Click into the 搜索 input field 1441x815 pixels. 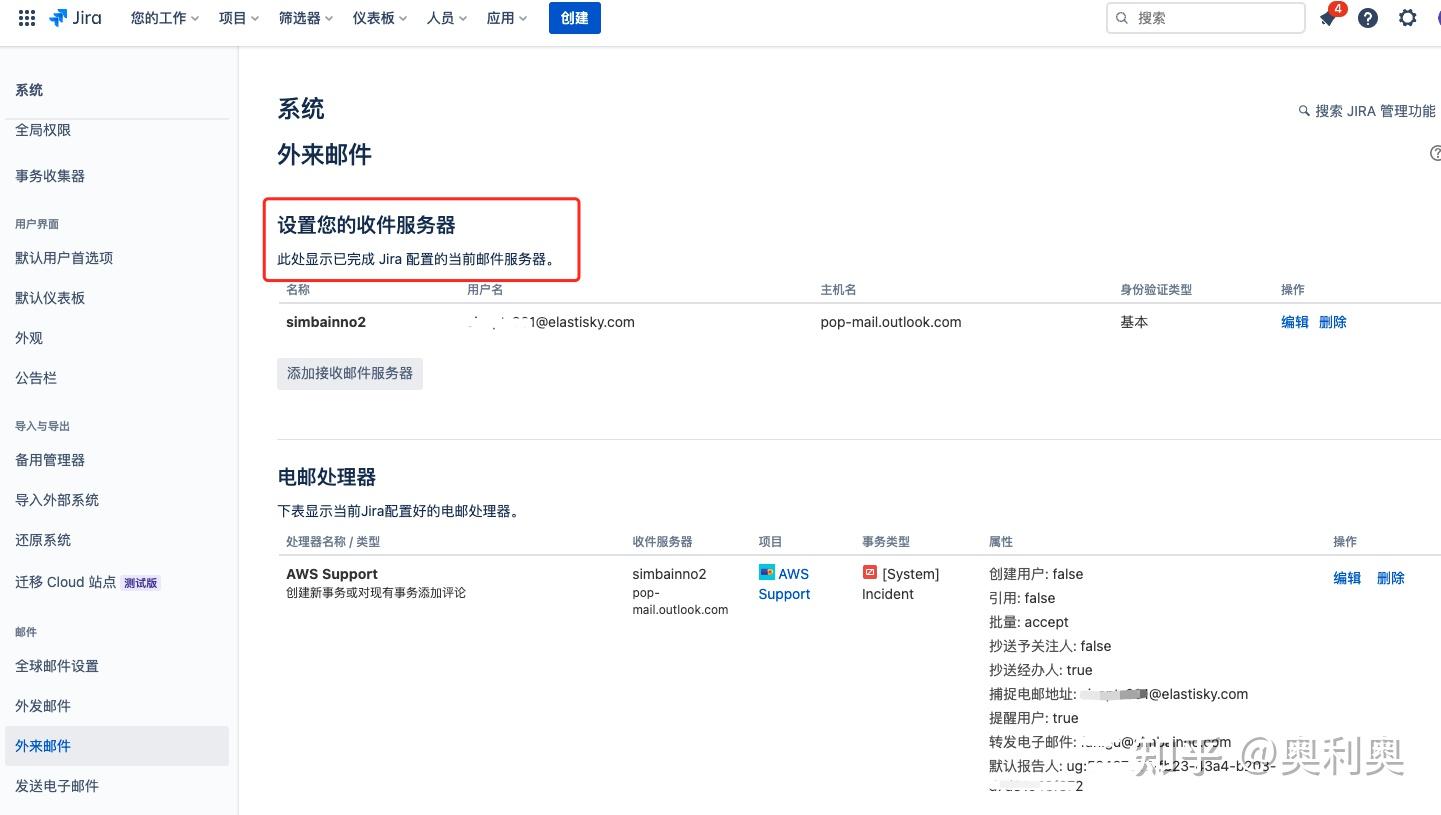[1206, 18]
